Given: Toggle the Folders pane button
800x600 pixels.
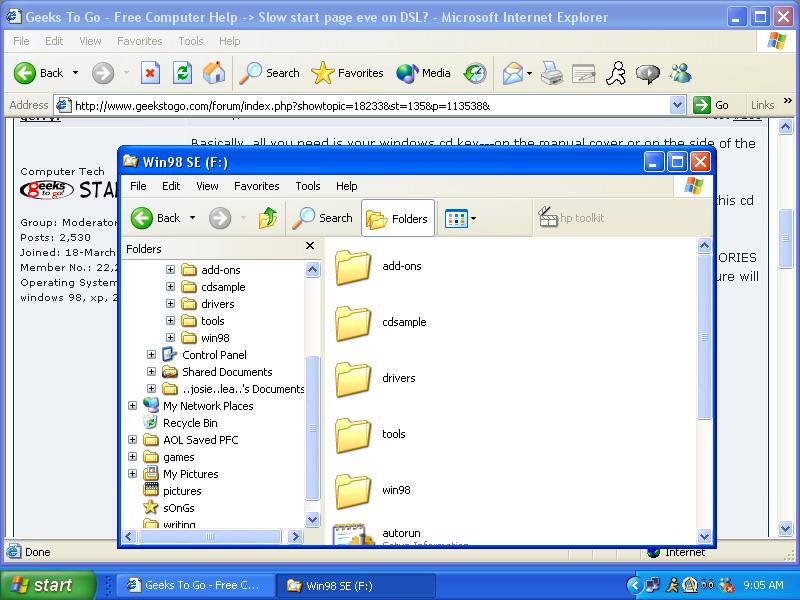Looking at the screenshot, I should tap(398, 218).
